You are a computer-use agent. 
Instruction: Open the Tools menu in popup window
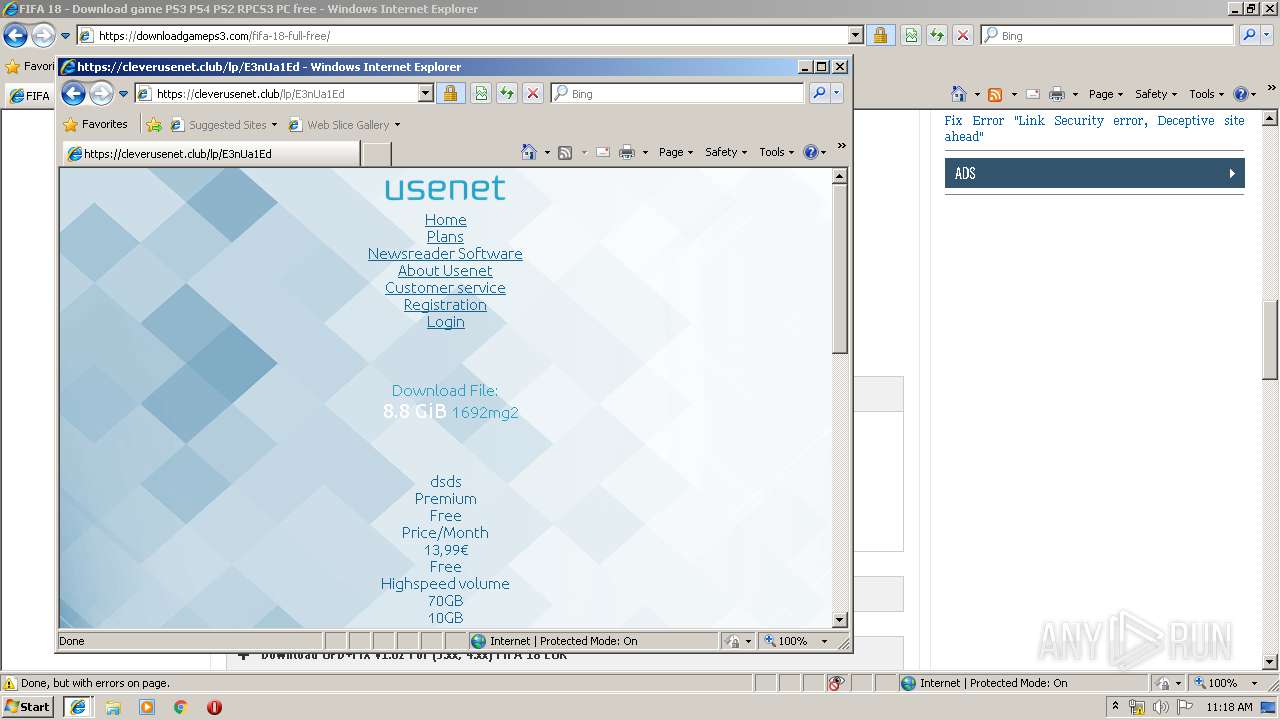777,152
